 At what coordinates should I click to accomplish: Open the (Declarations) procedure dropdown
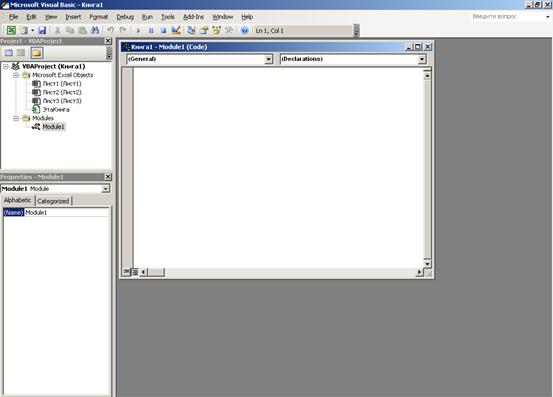422,59
